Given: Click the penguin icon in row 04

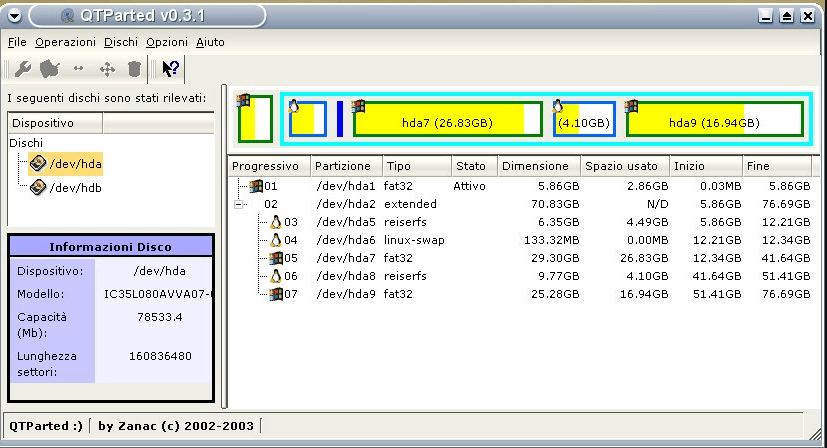Looking at the screenshot, I should (275, 240).
